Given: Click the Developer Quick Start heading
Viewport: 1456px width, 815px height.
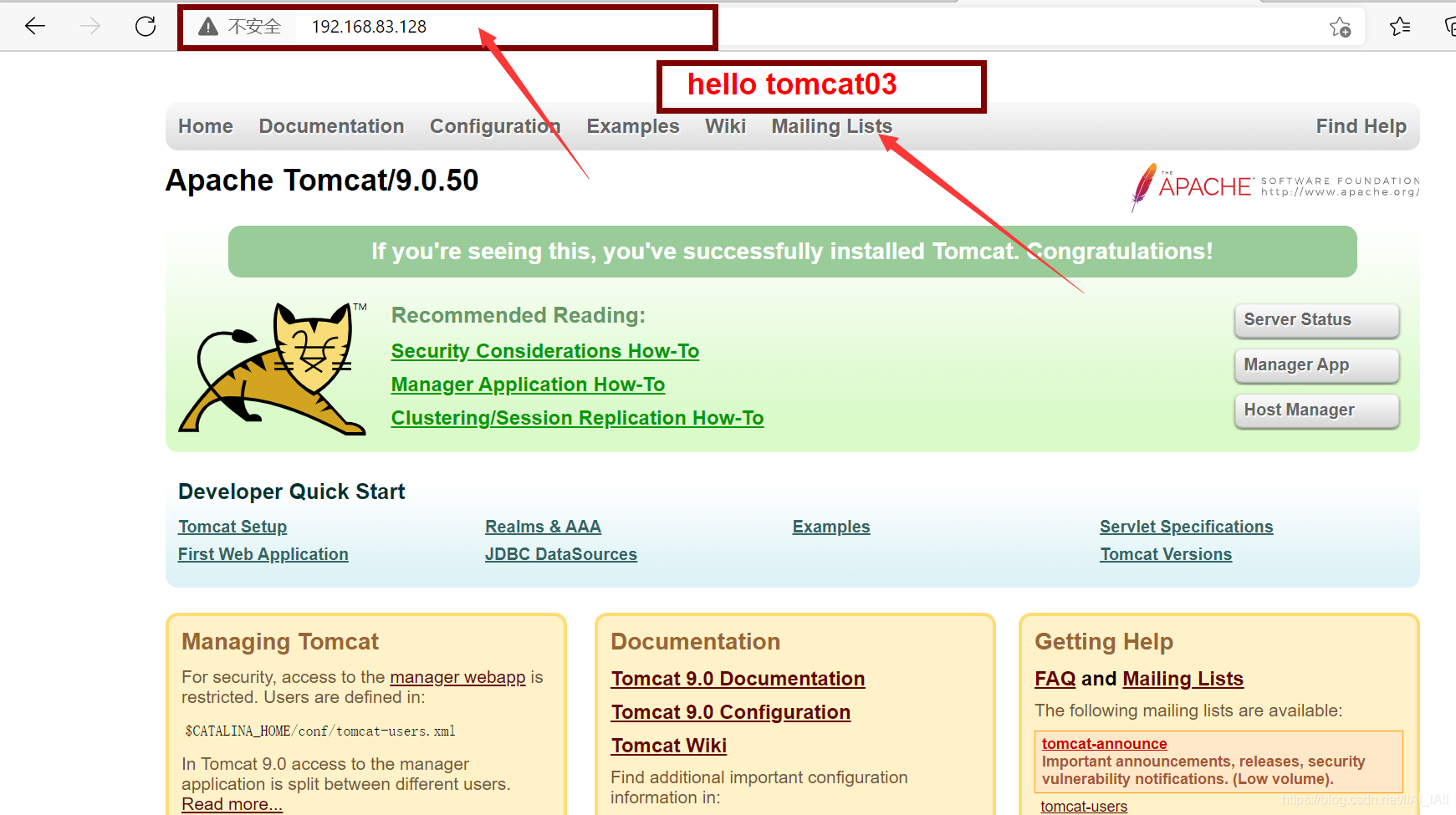Looking at the screenshot, I should click(291, 492).
